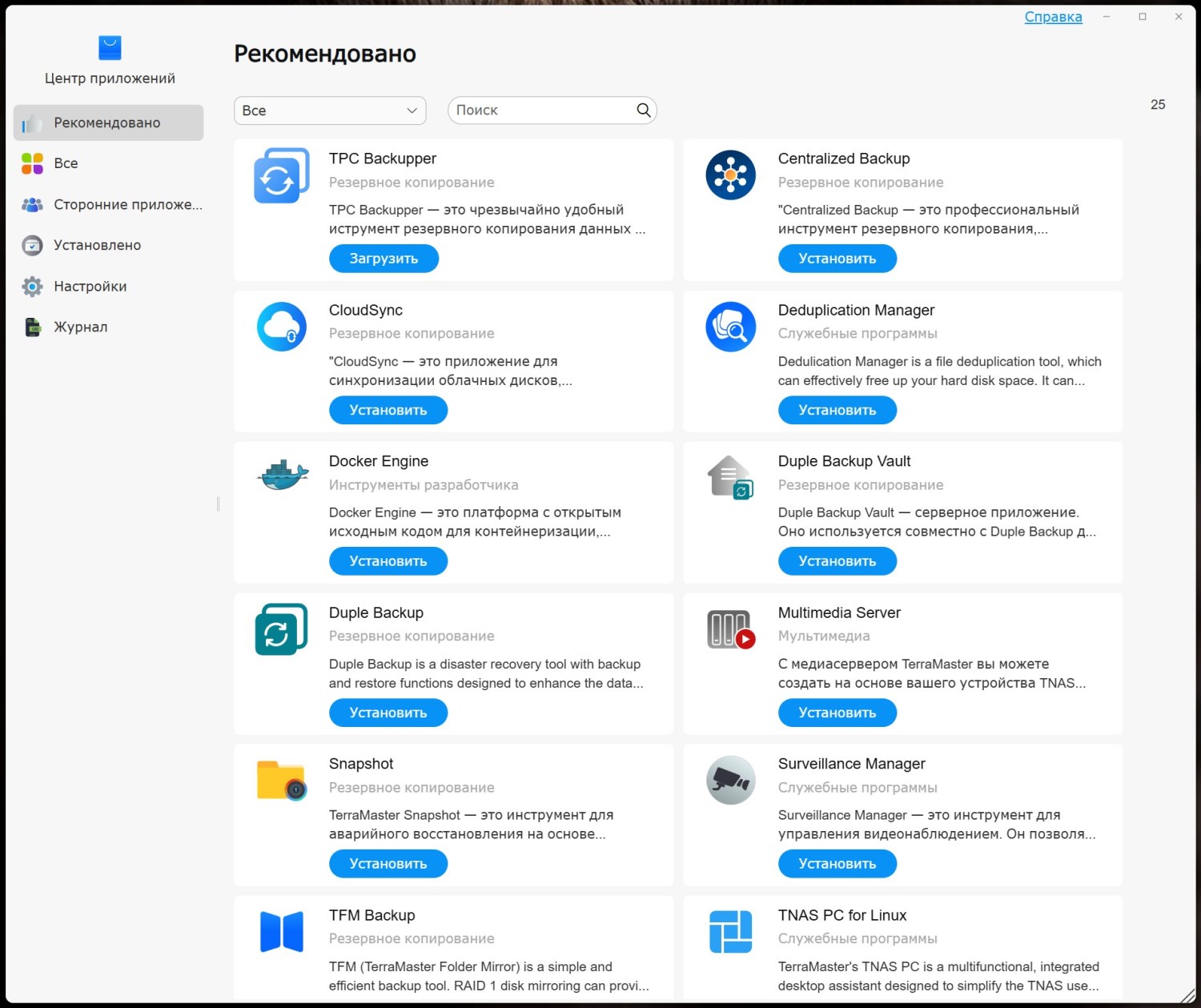Select the Multimedia Server icon
The image size is (1201, 1008).
(x=730, y=629)
